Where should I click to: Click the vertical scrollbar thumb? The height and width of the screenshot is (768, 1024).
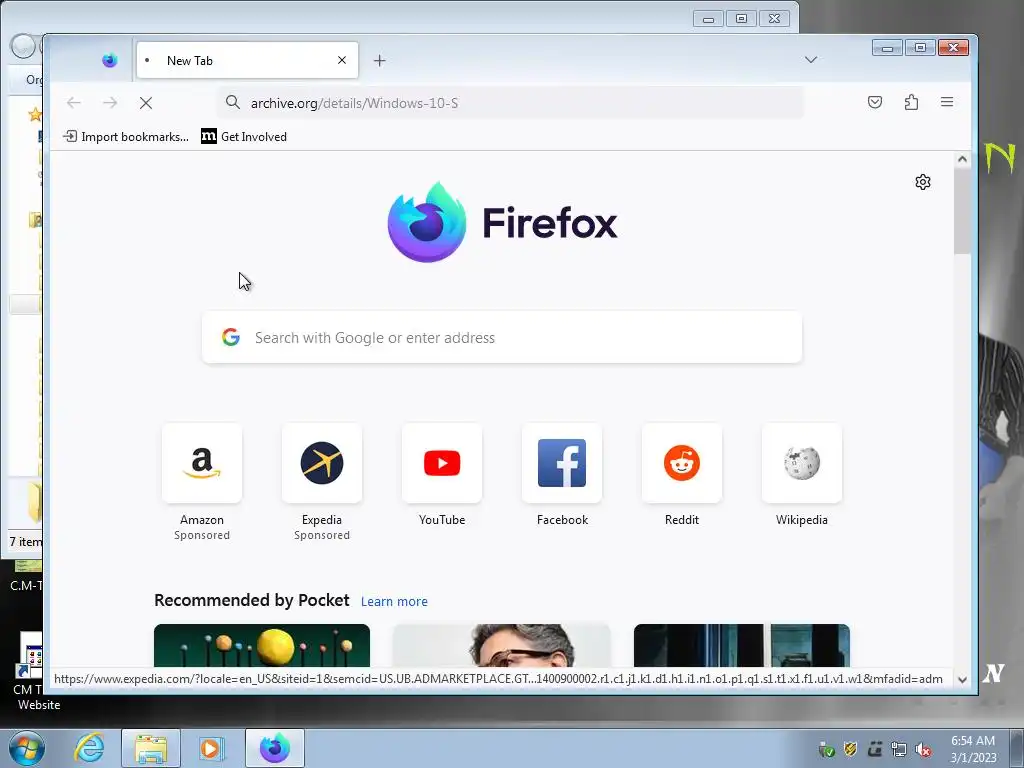962,210
